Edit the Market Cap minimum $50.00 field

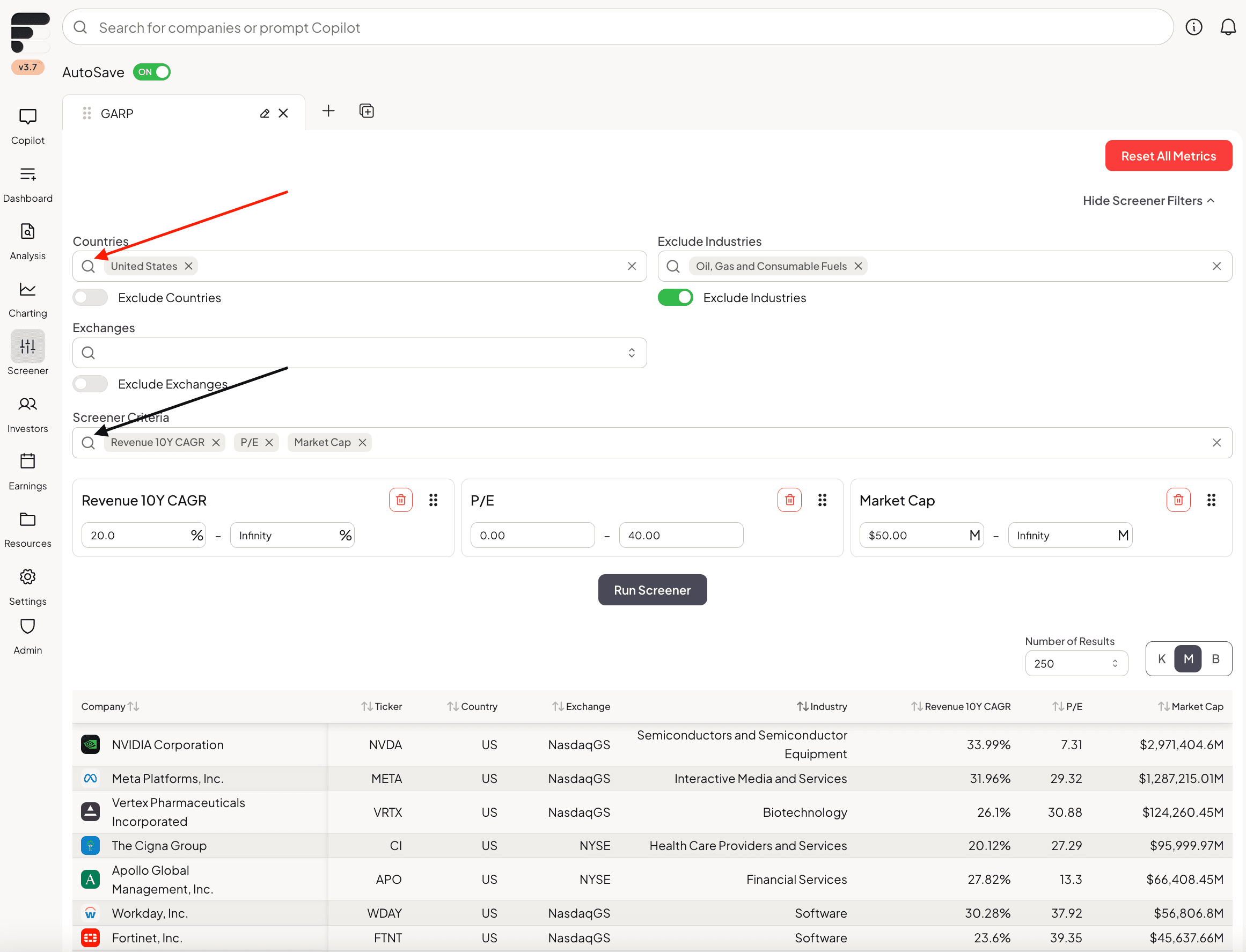pos(921,535)
